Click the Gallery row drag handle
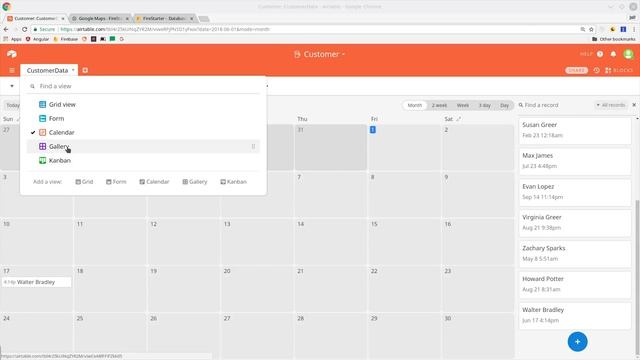 coord(253,146)
